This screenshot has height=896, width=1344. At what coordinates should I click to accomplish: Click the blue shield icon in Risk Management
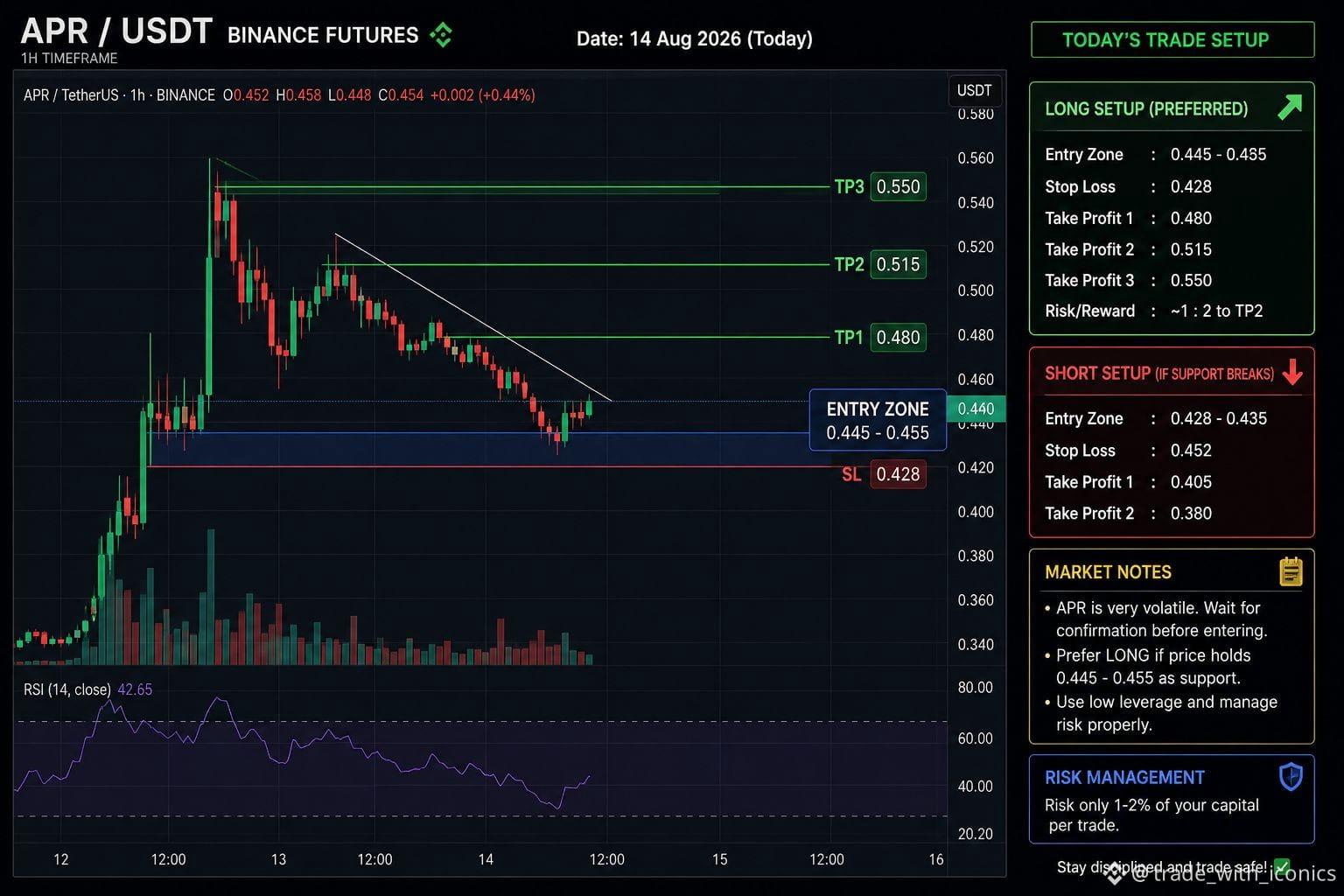pyautogui.click(x=1291, y=776)
